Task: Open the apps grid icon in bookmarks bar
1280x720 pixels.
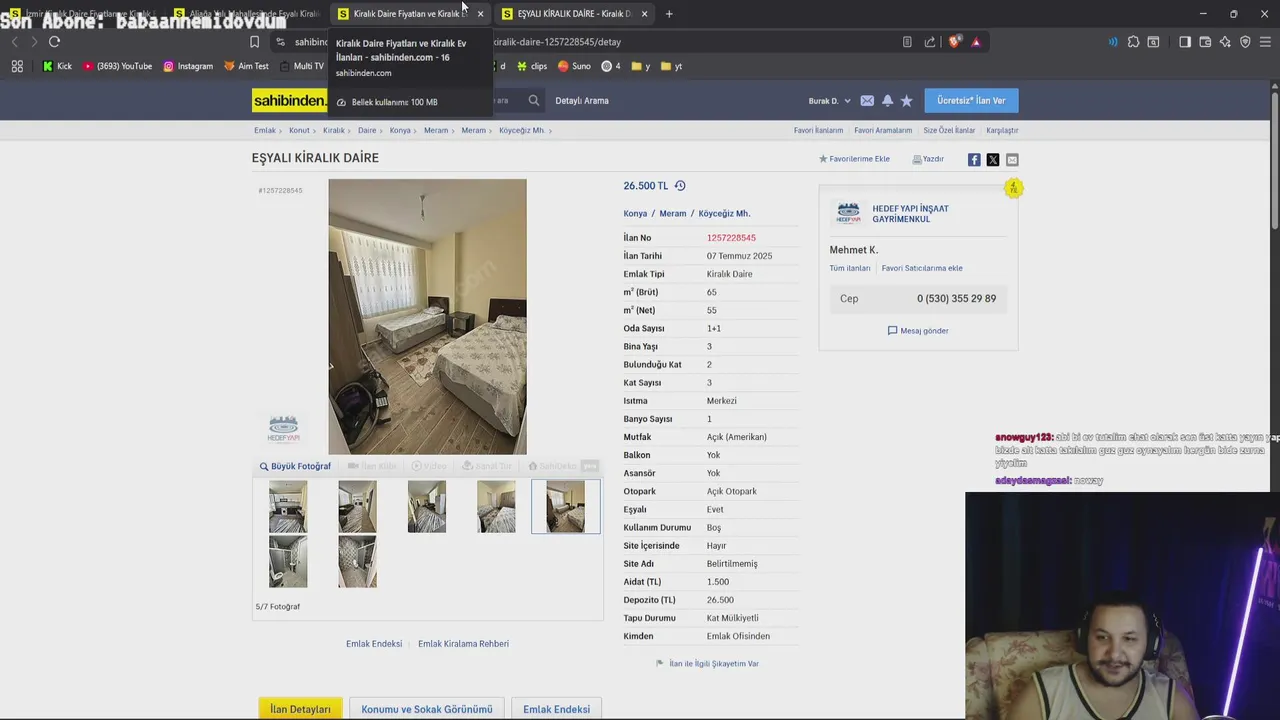Action: (x=17, y=66)
